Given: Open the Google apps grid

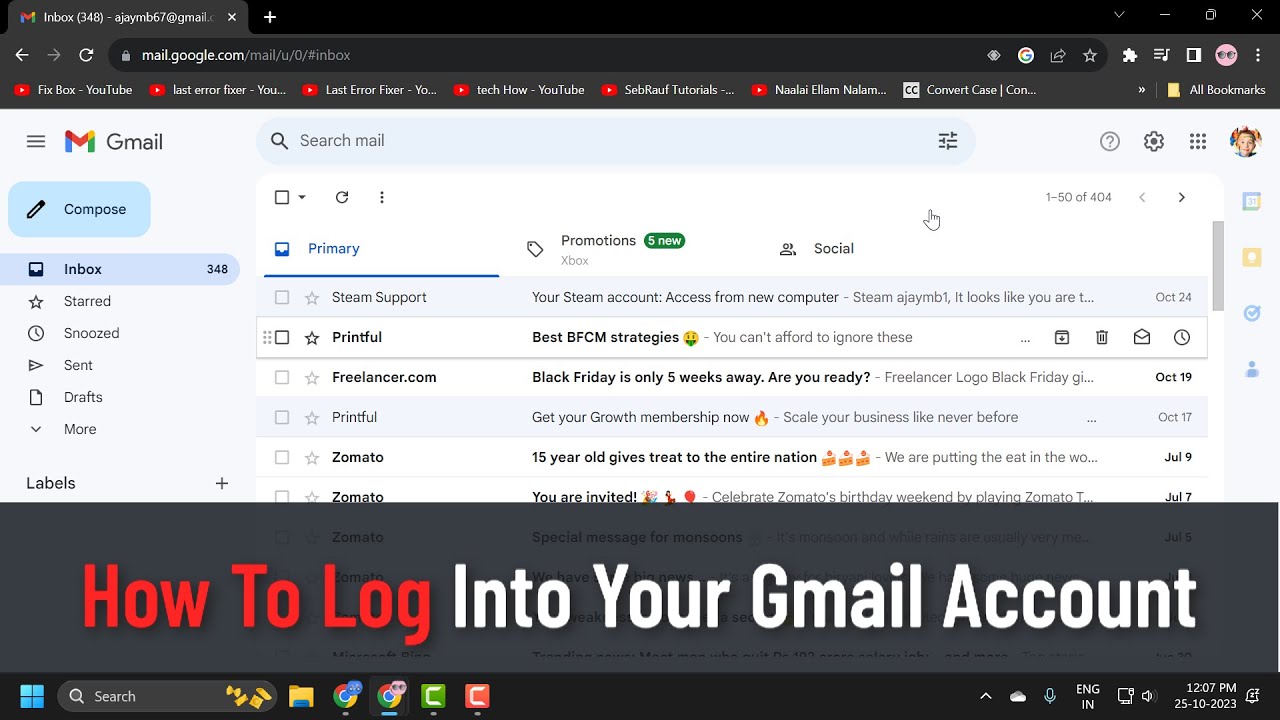Looking at the screenshot, I should (x=1198, y=142).
